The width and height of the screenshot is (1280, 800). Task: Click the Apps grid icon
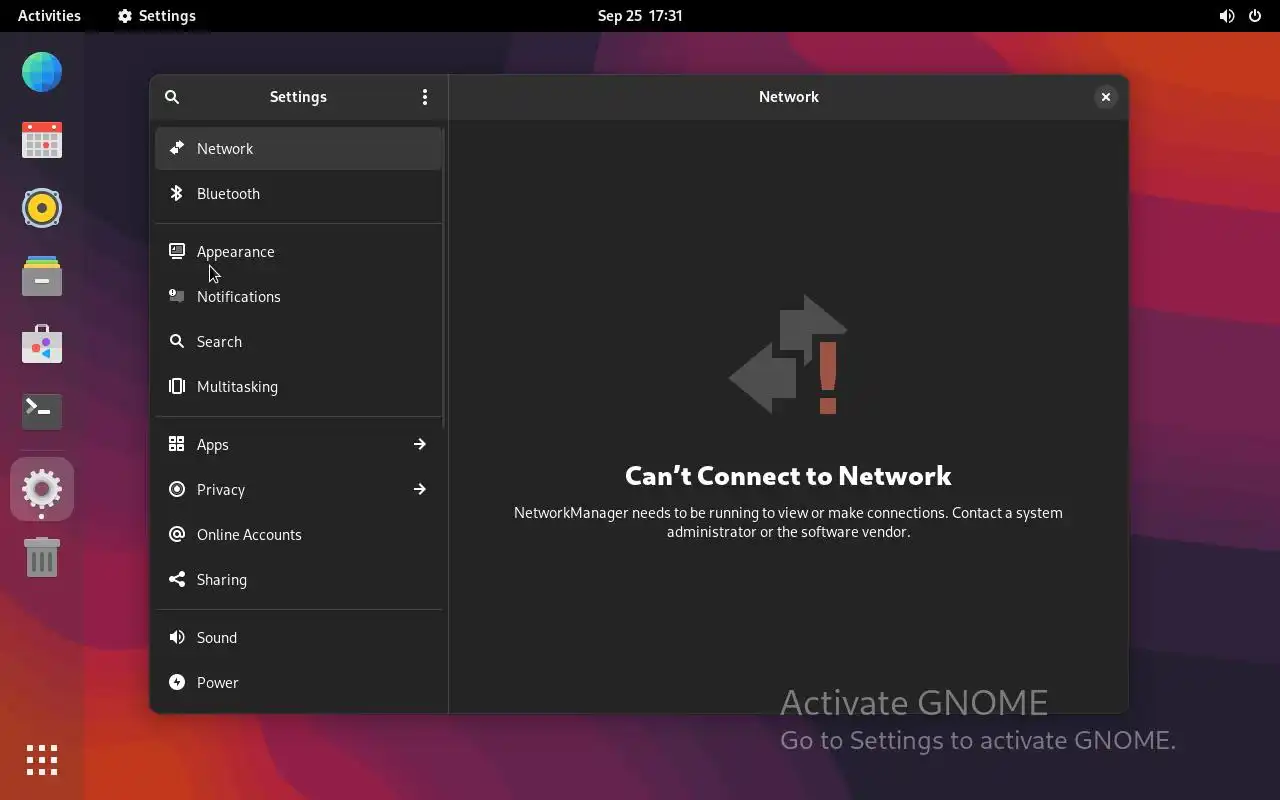point(177,444)
